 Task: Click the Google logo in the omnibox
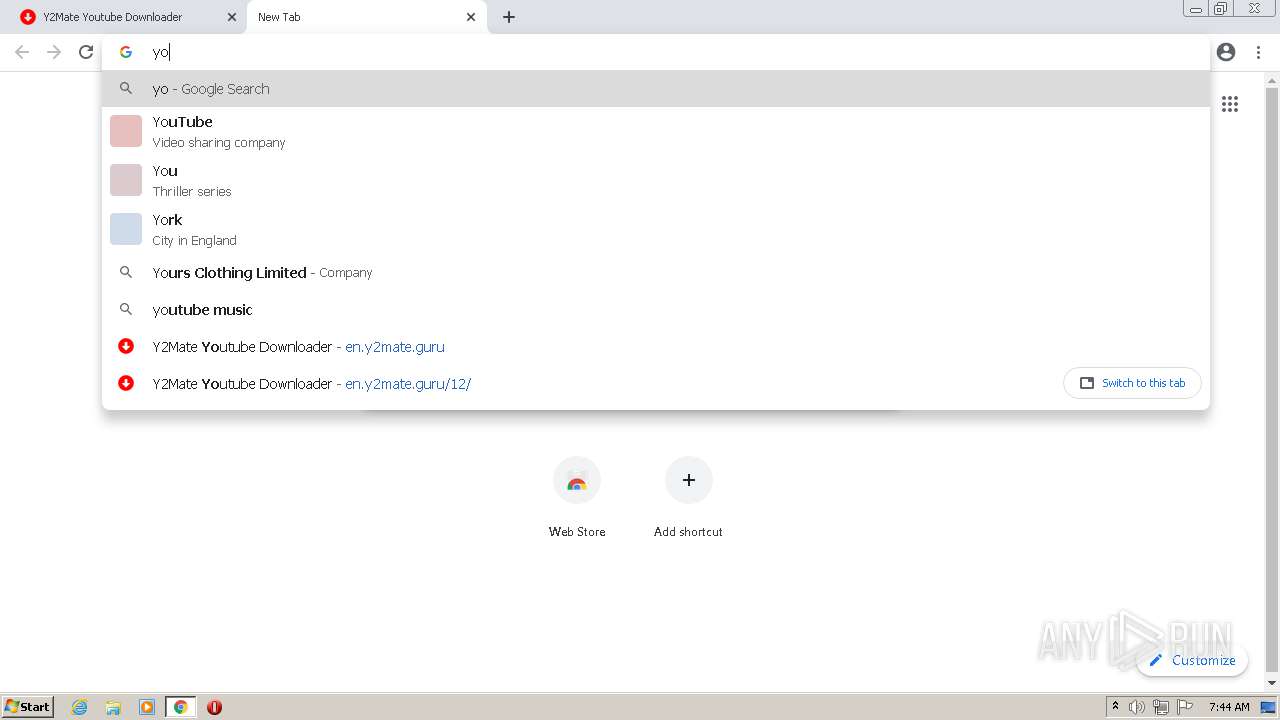126,52
